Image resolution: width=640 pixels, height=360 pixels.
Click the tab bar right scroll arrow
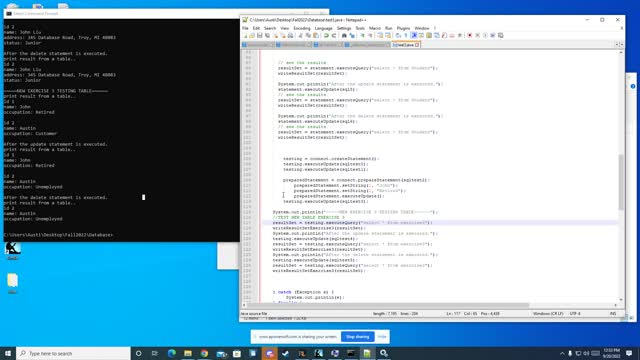(x=622, y=44)
